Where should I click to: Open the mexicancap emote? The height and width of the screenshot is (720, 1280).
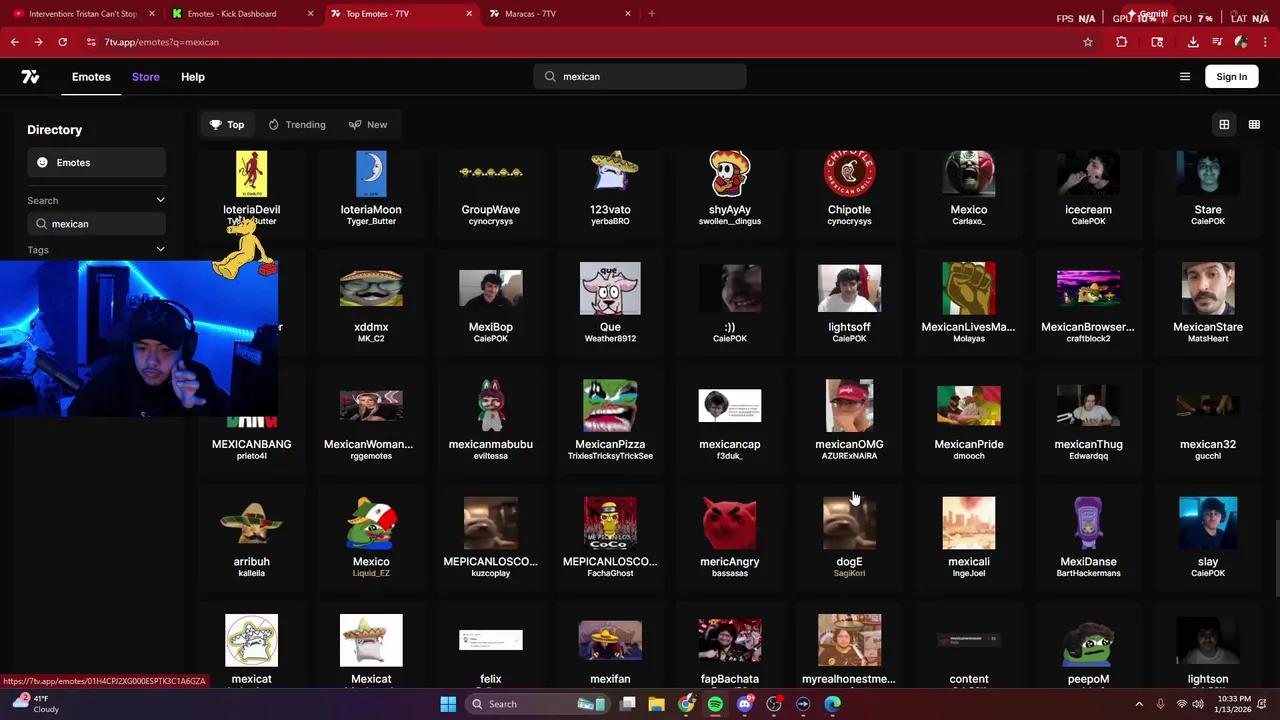pos(730,421)
